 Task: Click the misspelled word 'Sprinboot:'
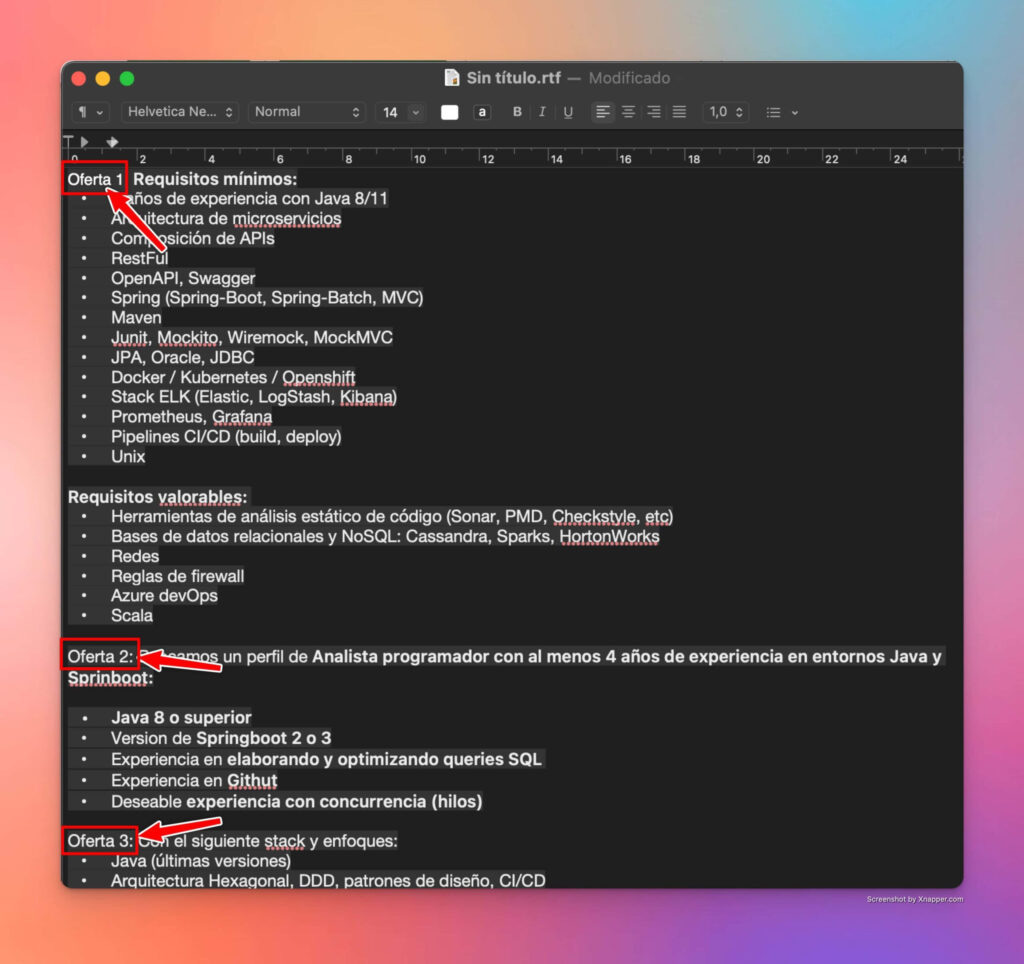110,678
